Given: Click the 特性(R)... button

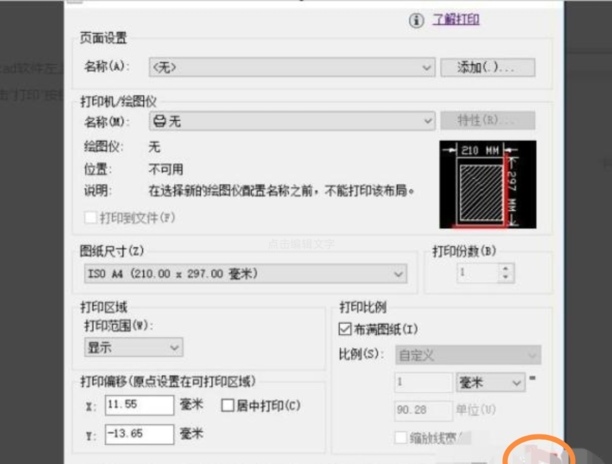Looking at the screenshot, I should (x=487, y=121).
